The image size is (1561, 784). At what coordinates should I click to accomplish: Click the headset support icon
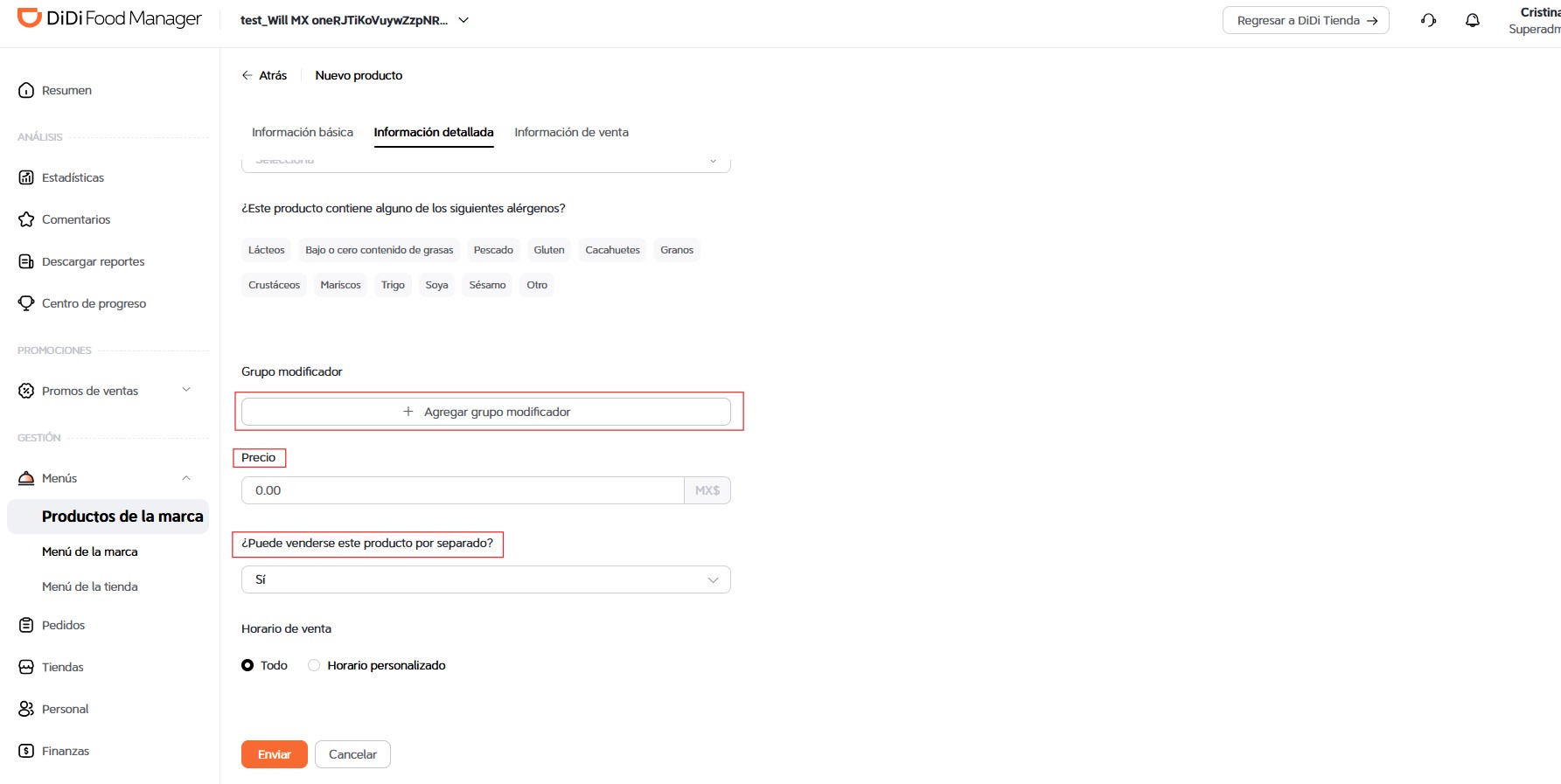(x=1429, y=20)
